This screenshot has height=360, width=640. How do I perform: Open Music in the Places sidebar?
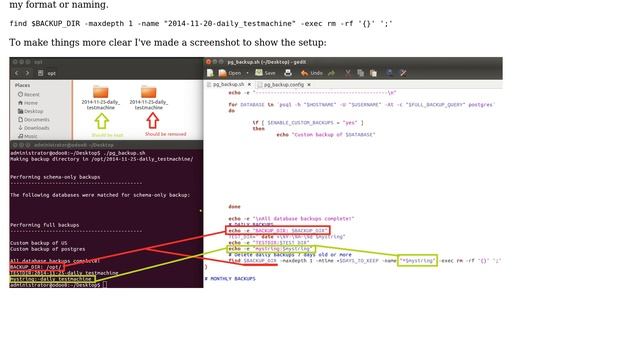coord(27,136)
